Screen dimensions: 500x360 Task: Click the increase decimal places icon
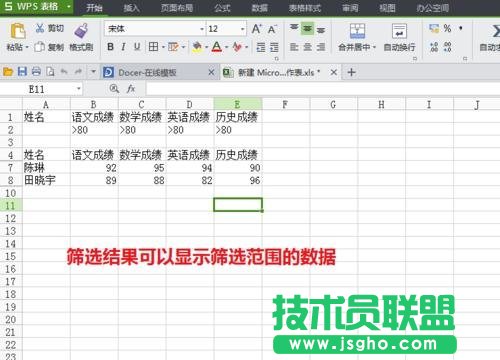pyautogui.click(x=434, y=47)
